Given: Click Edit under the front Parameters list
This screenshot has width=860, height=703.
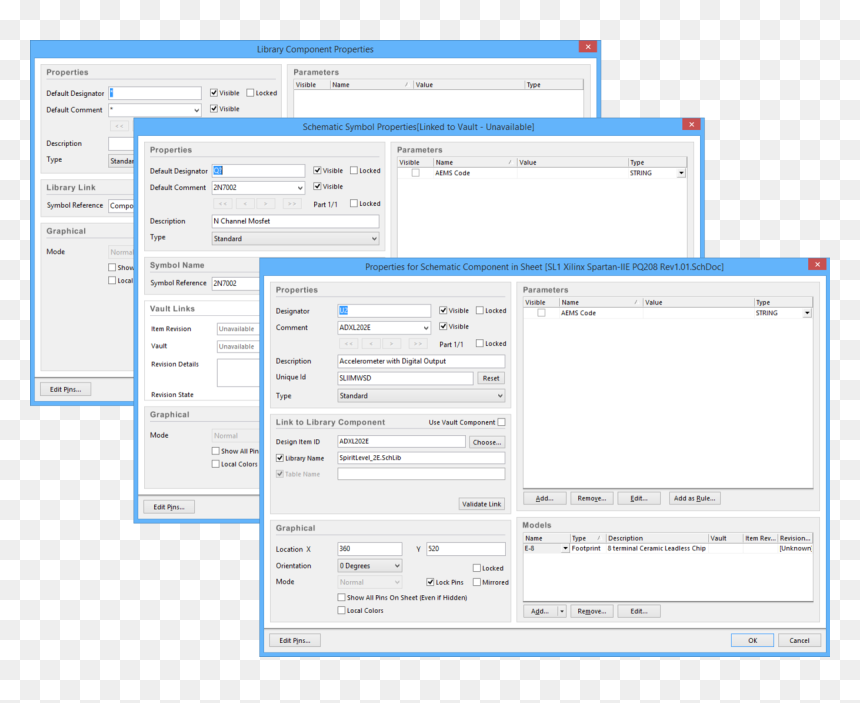Looking at the screenshot, I should [639, 498].
